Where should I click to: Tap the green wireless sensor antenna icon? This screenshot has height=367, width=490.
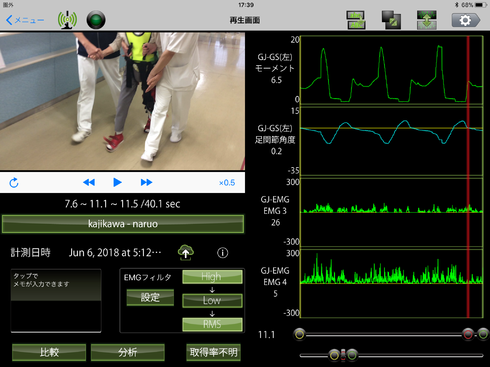click(x=67, y=20)
